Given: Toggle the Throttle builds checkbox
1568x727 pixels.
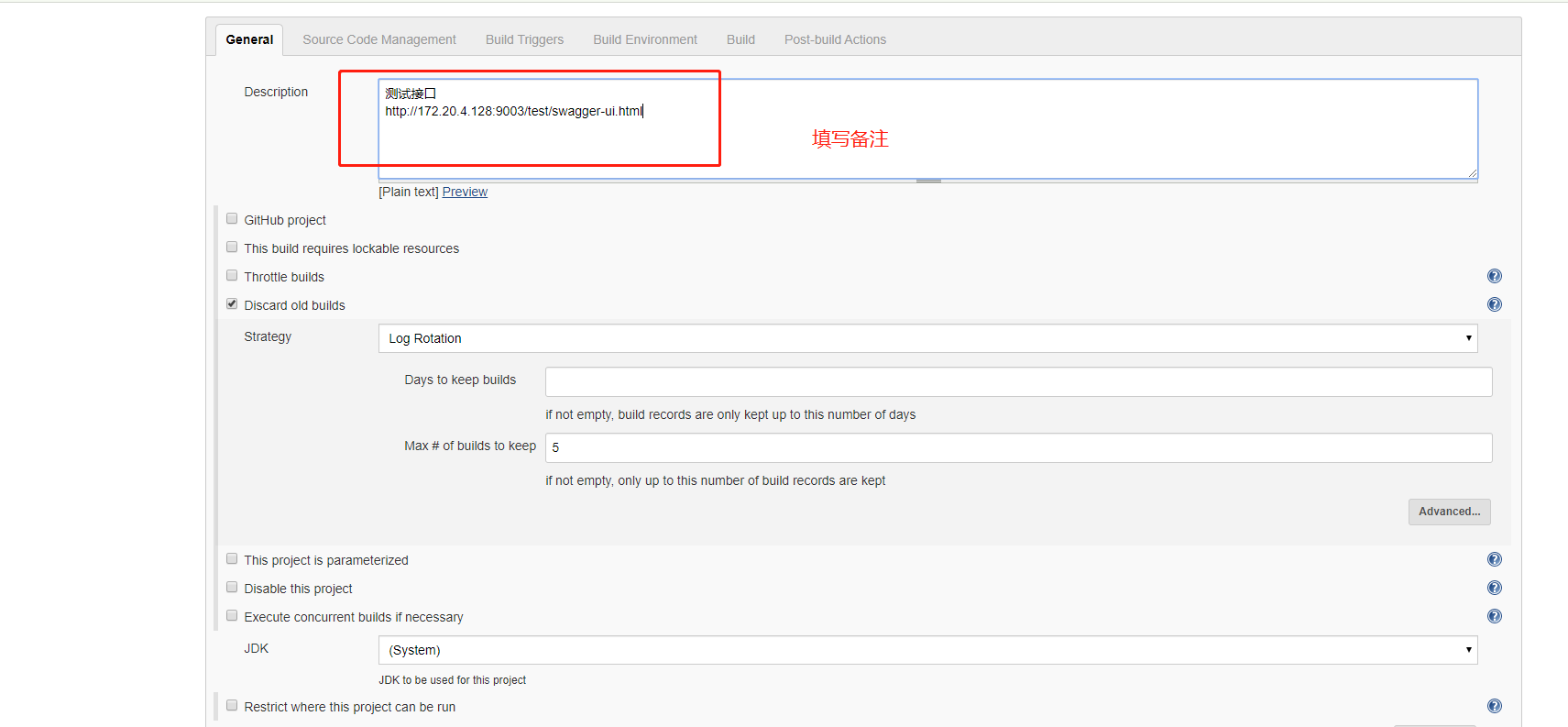Looking at the screenshot, I should pos(232,276).
